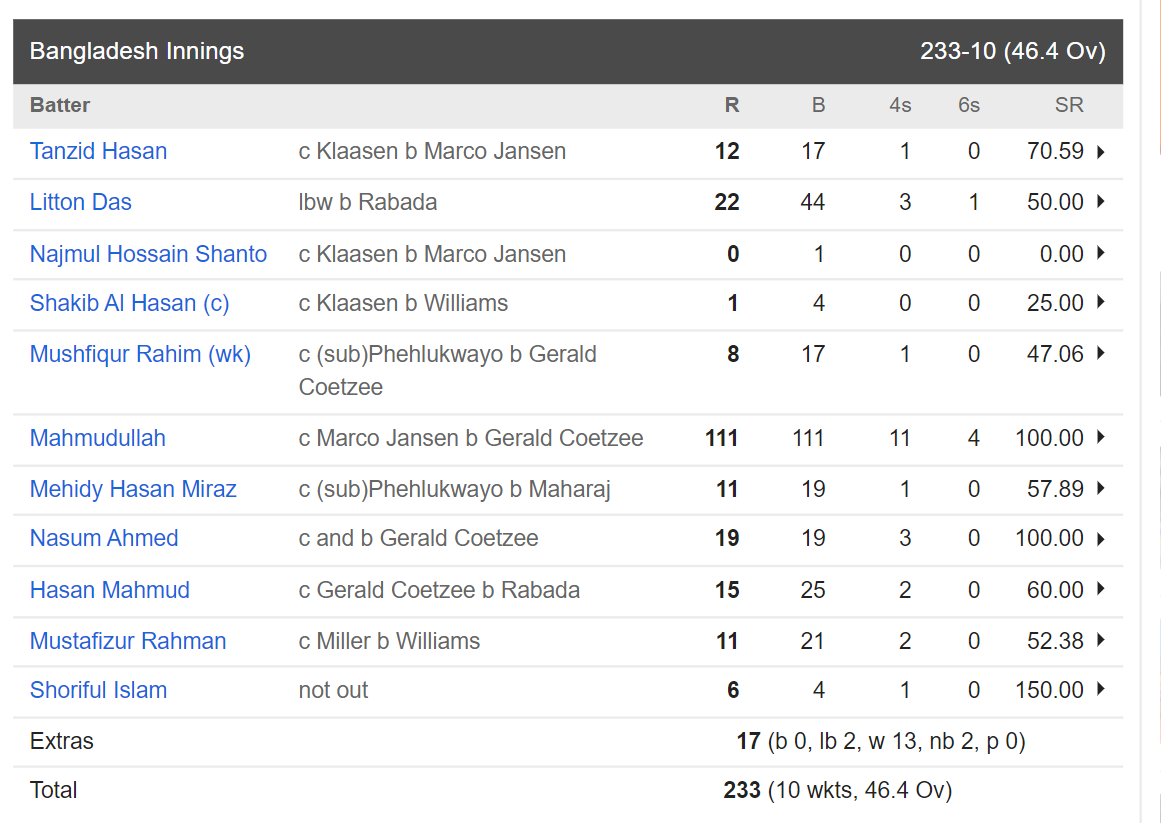Open Mushfiqur Rahim (wk) player link
1161x823 pixels.
[x=141, y=355]
